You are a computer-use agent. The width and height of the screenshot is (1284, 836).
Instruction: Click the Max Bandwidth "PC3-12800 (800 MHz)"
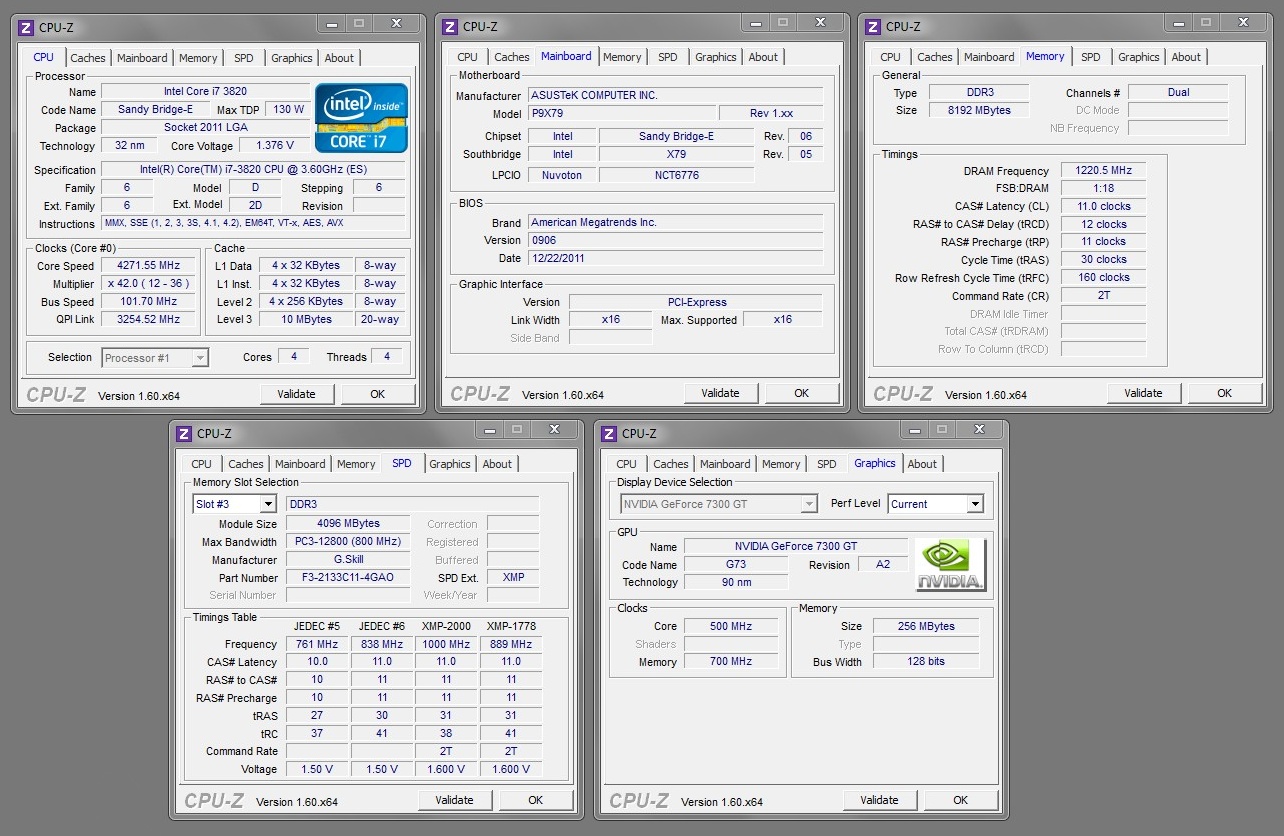click(348, 542)
